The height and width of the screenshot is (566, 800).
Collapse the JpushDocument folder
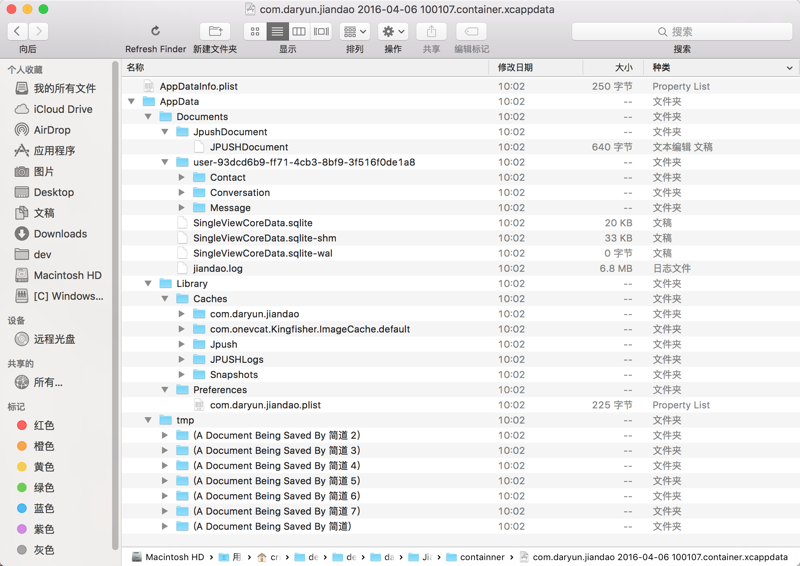point(165,132)
